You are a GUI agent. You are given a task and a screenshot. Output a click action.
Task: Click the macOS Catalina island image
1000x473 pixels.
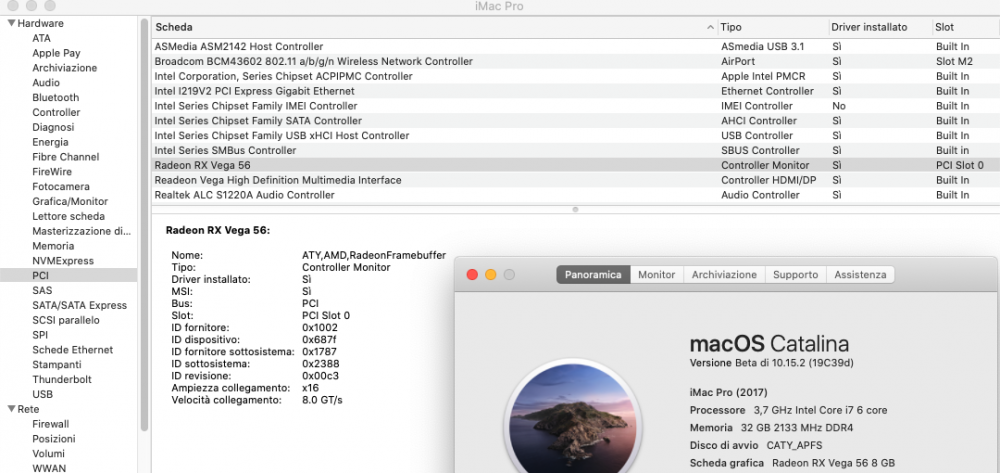click(x=573, y=416)
